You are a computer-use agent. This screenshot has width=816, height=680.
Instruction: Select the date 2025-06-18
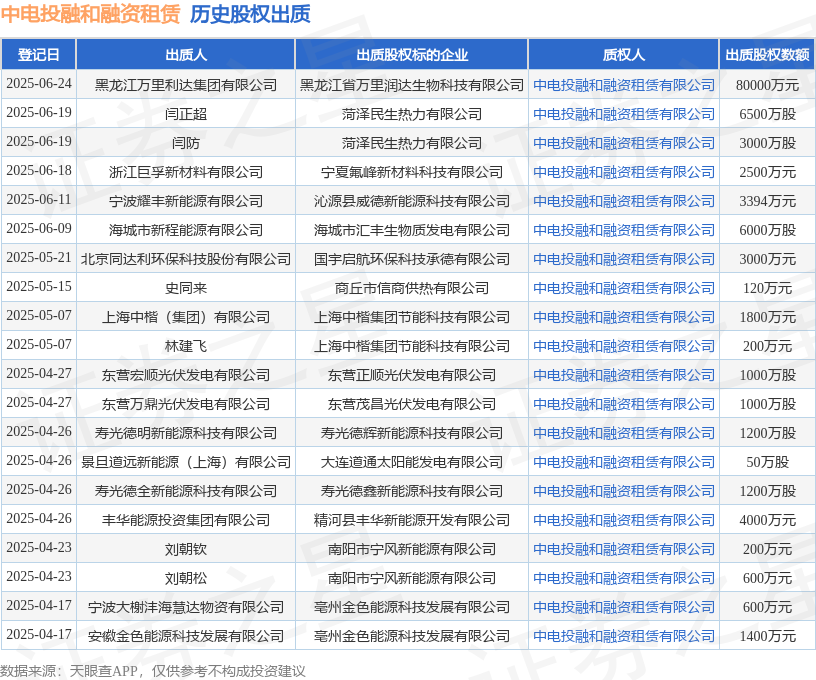point(39,171)
